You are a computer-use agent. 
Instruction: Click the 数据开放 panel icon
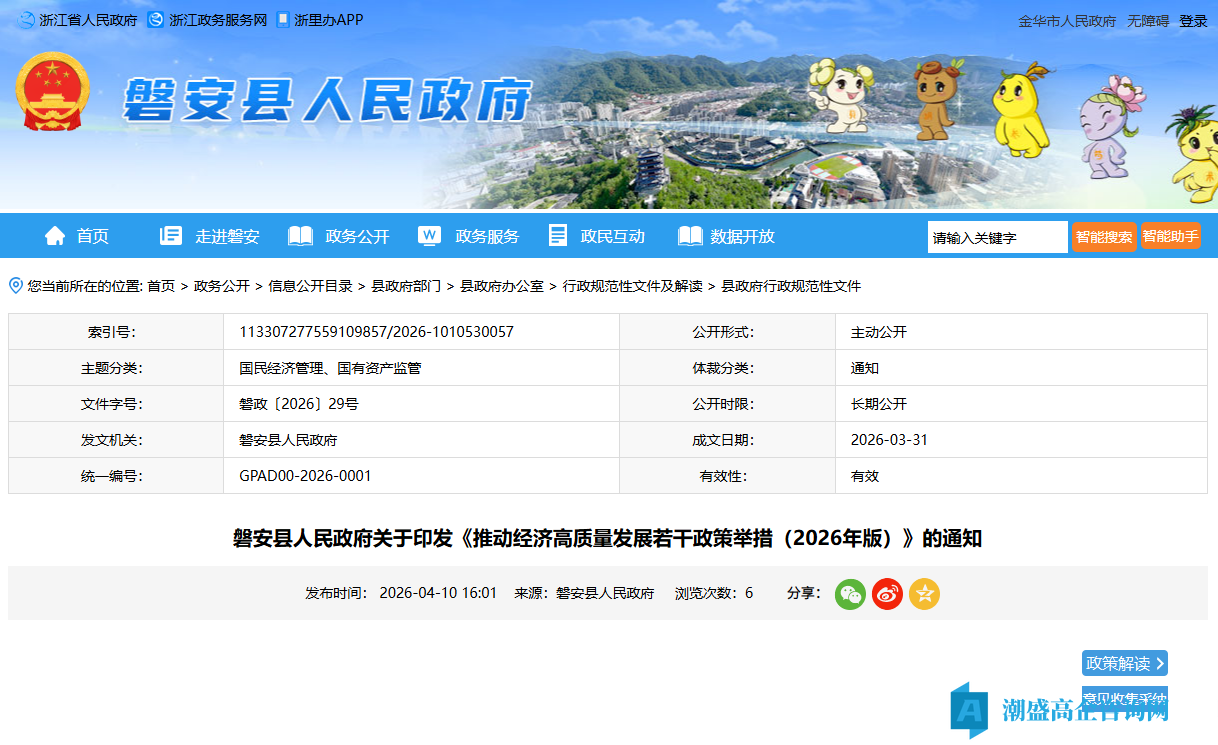(x=688, y=235)
